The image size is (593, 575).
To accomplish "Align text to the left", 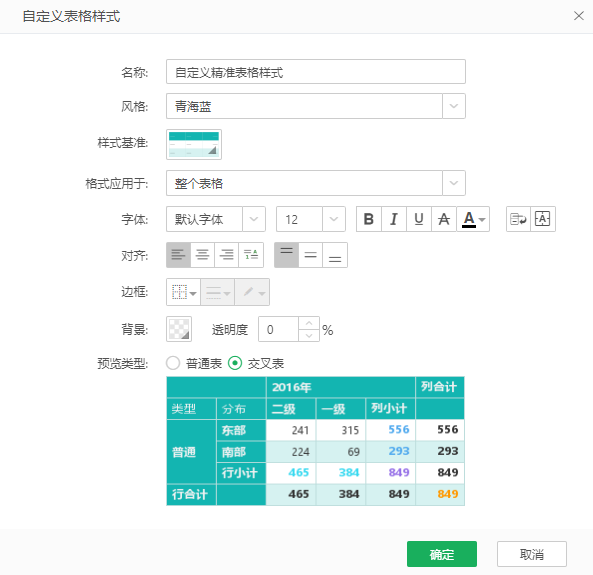I will pyautogui.click(x=178, y=255).
